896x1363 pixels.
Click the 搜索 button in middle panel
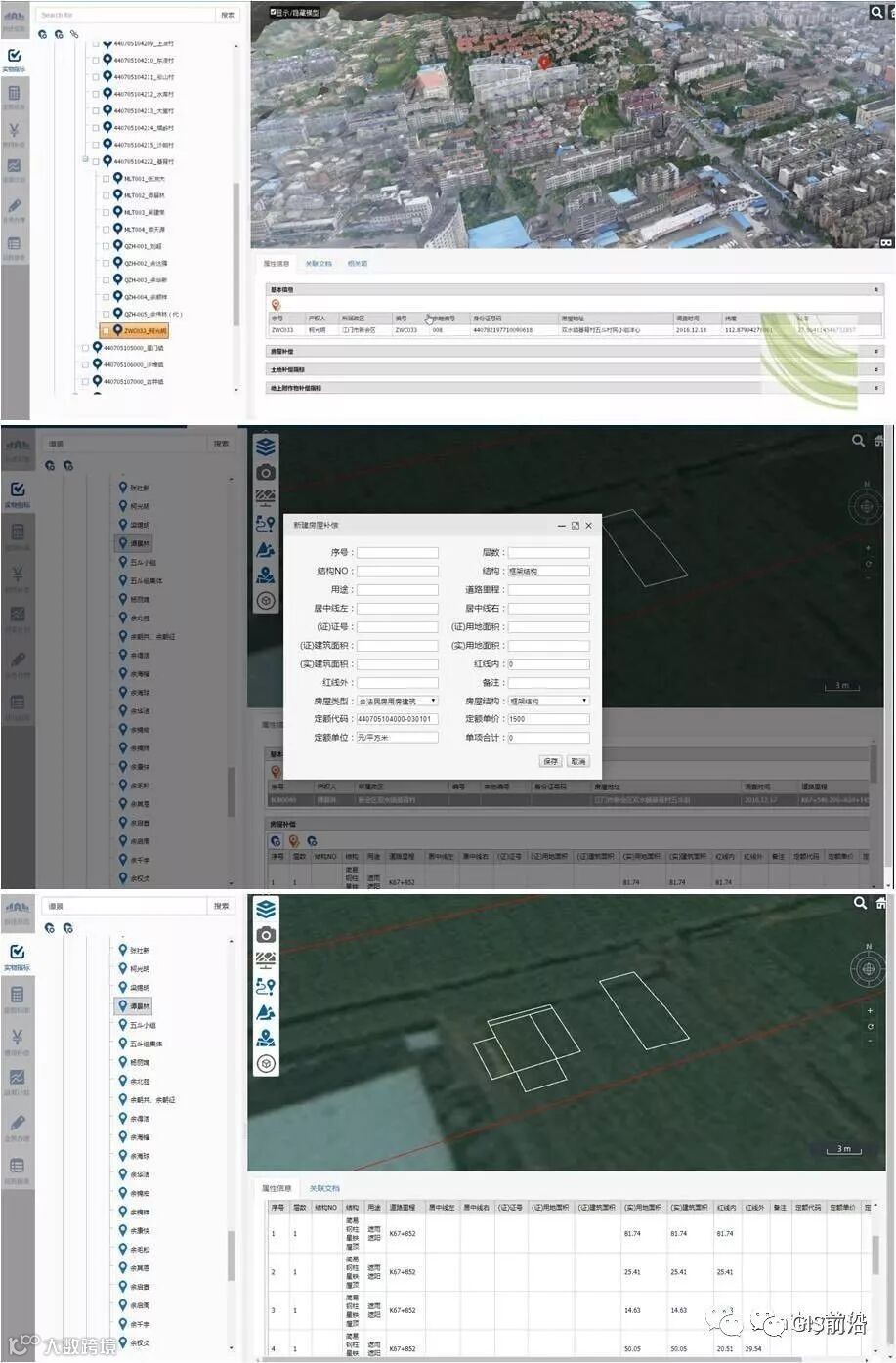[x=222, y=444]
